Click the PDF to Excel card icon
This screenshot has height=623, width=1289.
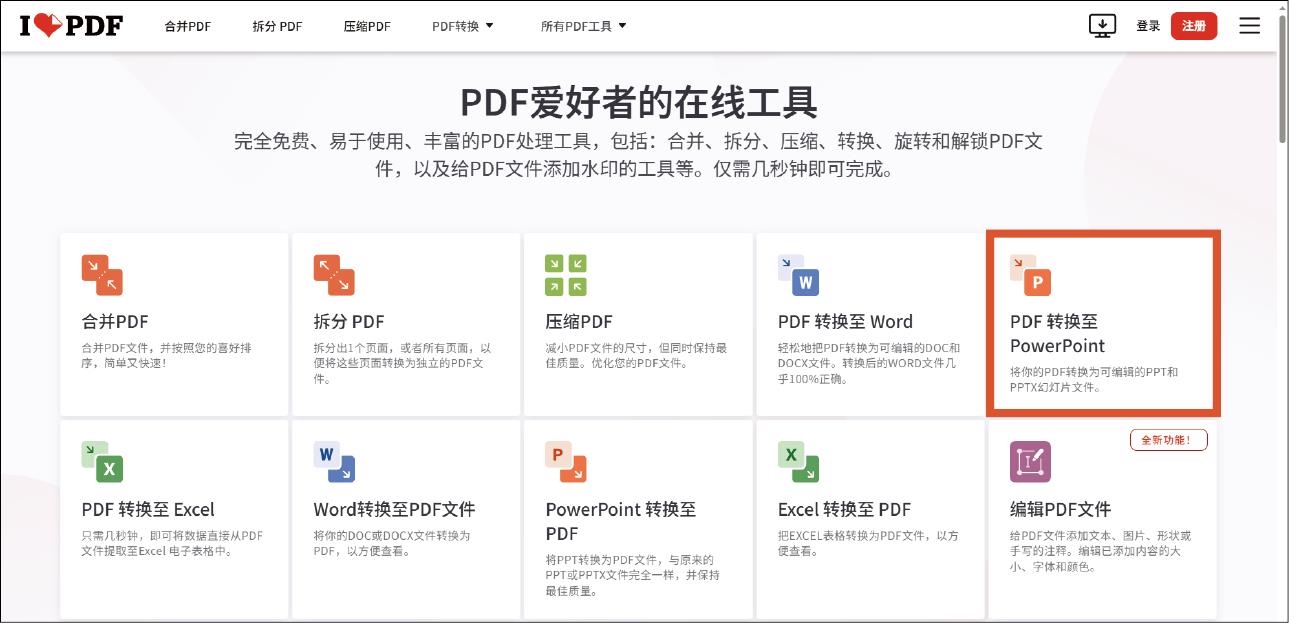tap(102, 462)
